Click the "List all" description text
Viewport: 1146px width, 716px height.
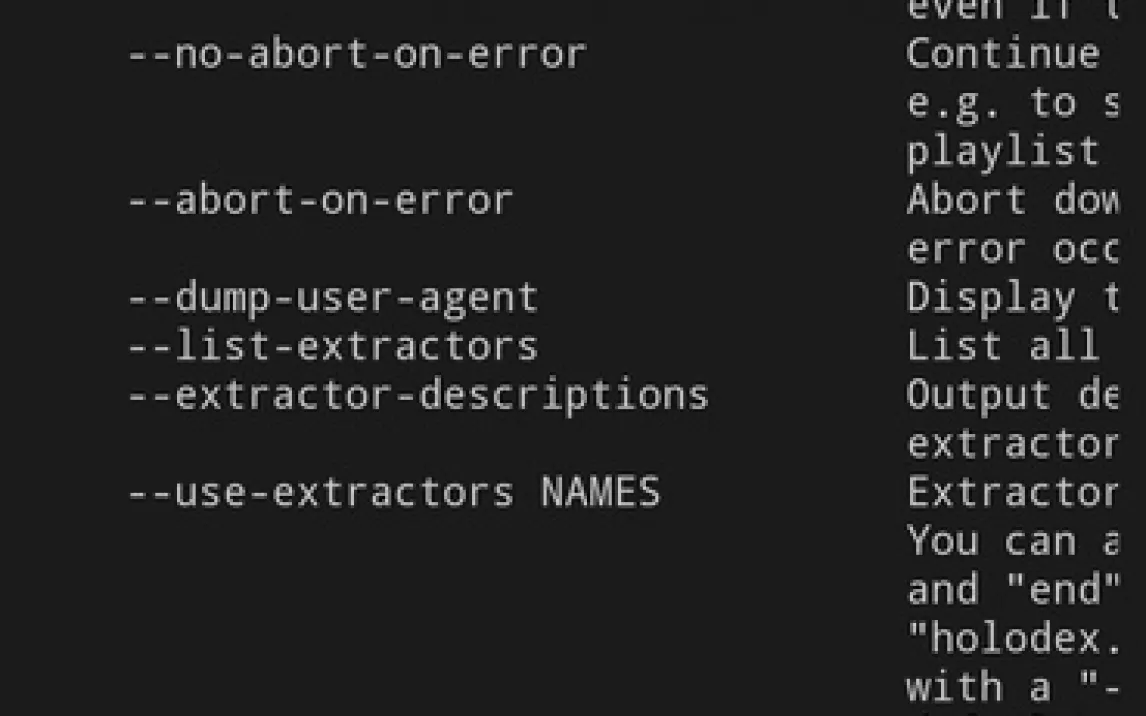[x=1002, y=346]
